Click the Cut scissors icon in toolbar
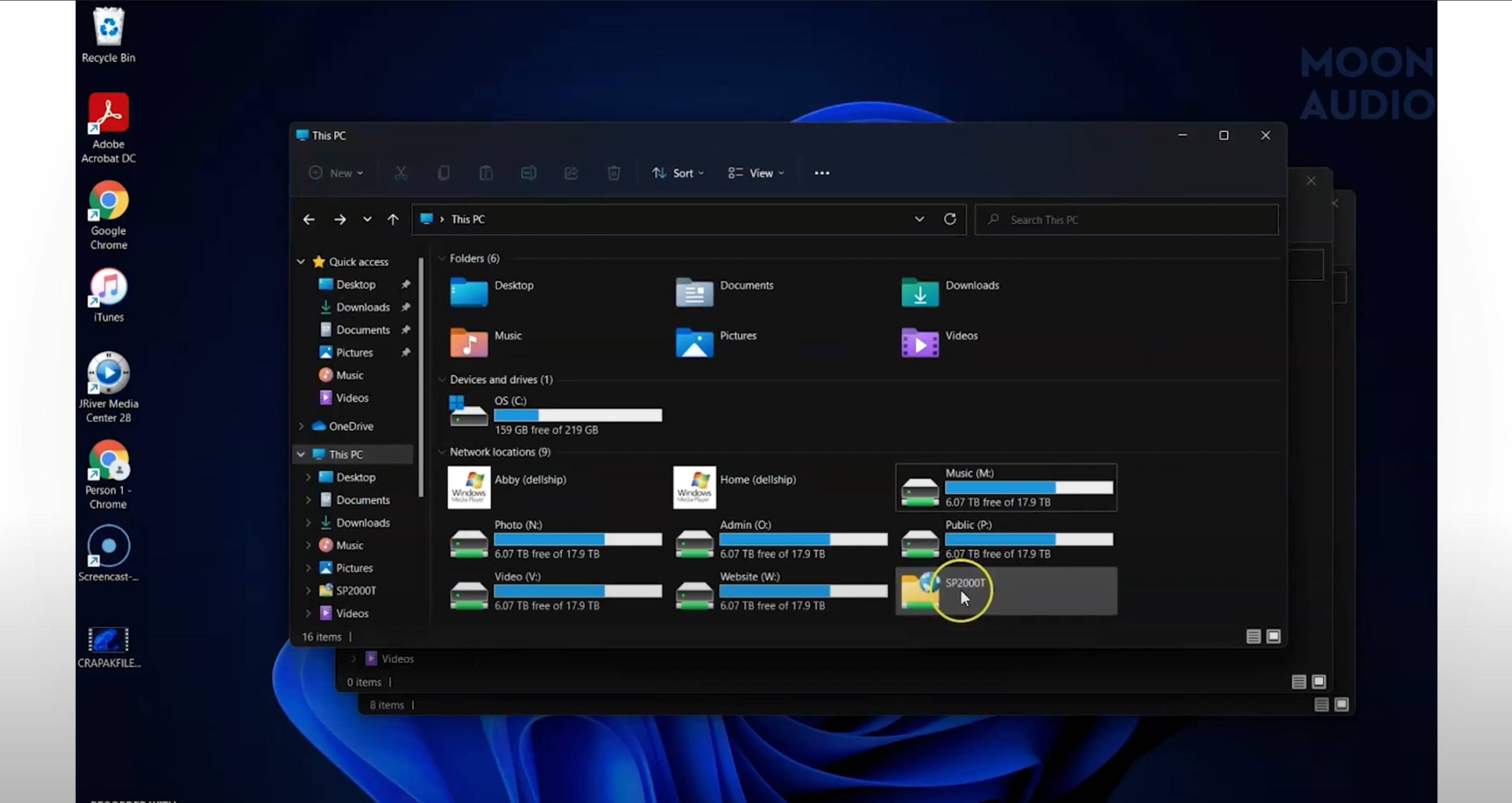 [x=400, y=173]
